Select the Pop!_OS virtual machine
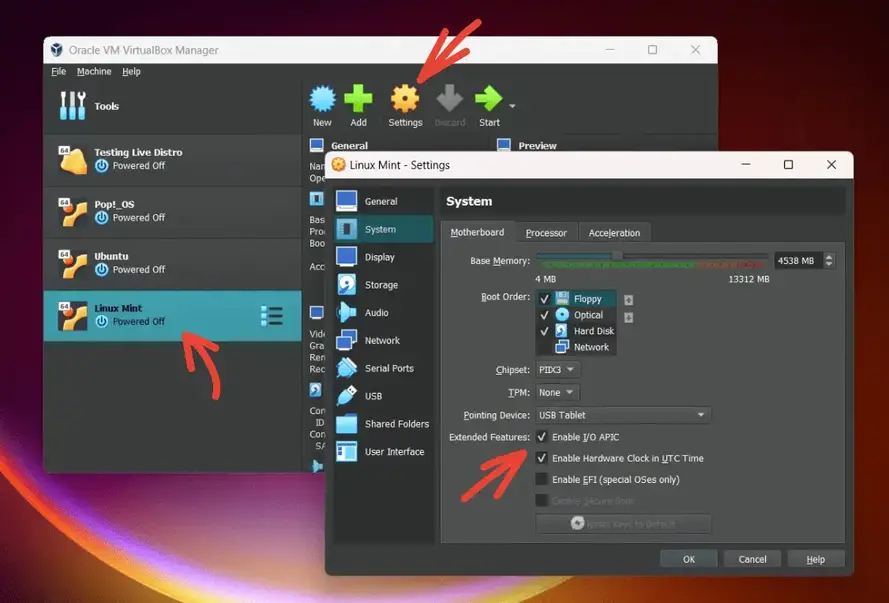This screenshot has height=603, width=889. coord(172,211)
